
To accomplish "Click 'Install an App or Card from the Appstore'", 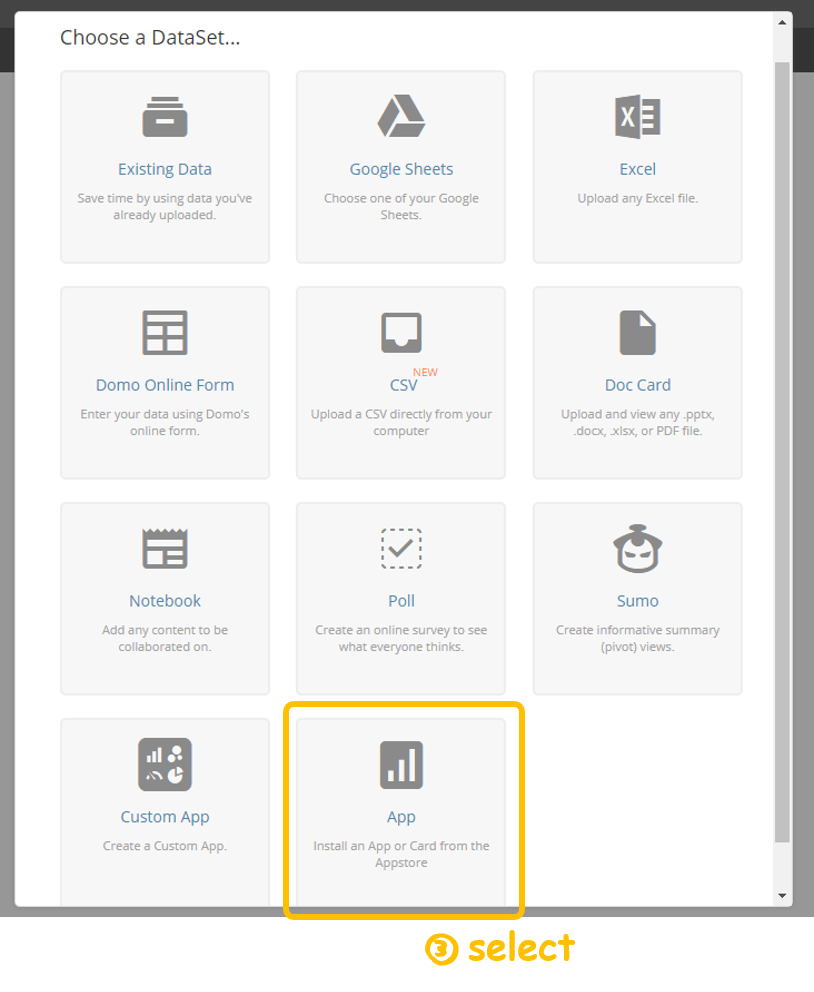I will [x=401, y=854].
